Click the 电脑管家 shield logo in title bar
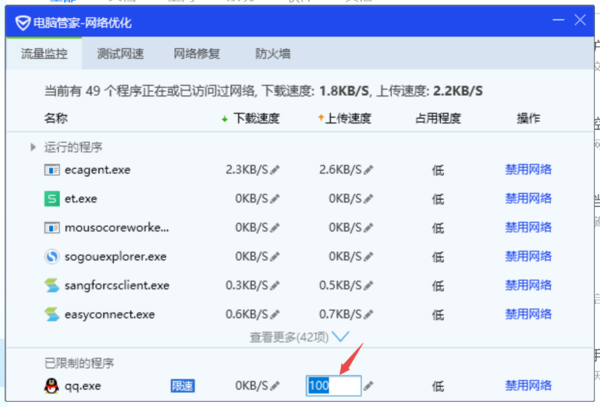 tap(21, 22)
